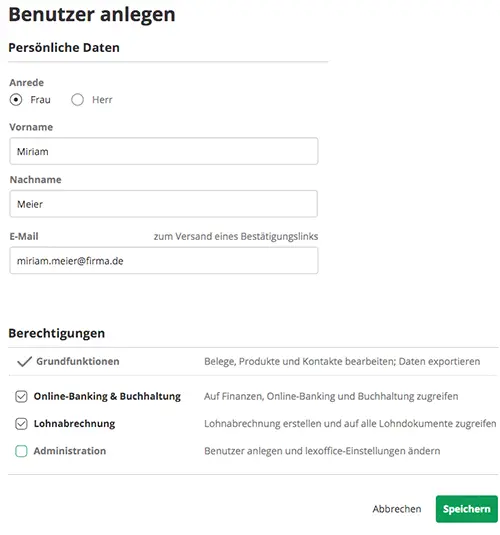Click the 'Nachname' field label
This screenshot has width=500, height=535.
[35, 179]
